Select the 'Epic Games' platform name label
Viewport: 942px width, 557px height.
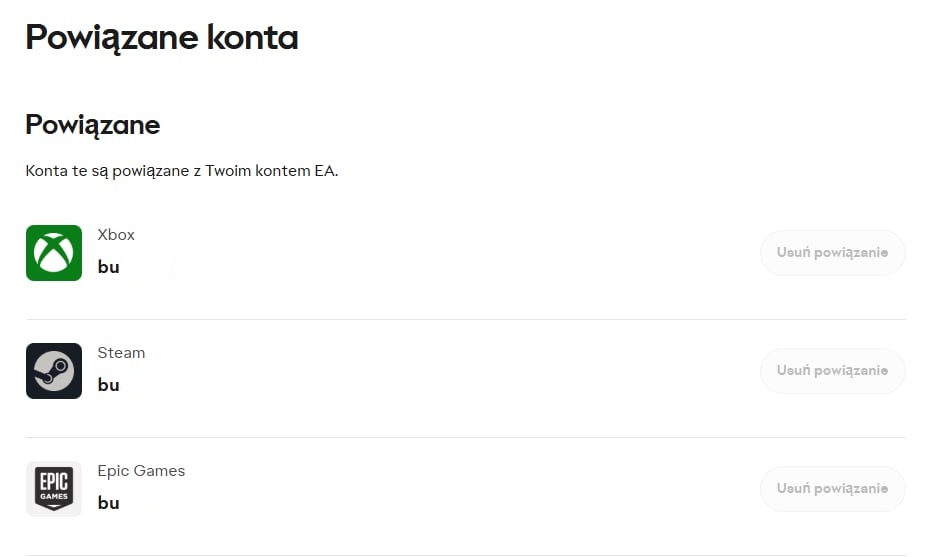click(x=141, y=471)
